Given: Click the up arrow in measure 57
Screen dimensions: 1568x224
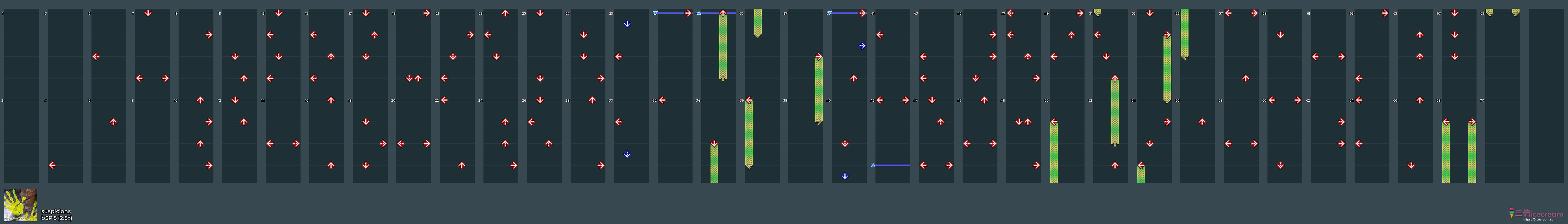Looking at the screenshot, I should point(1245,78).
